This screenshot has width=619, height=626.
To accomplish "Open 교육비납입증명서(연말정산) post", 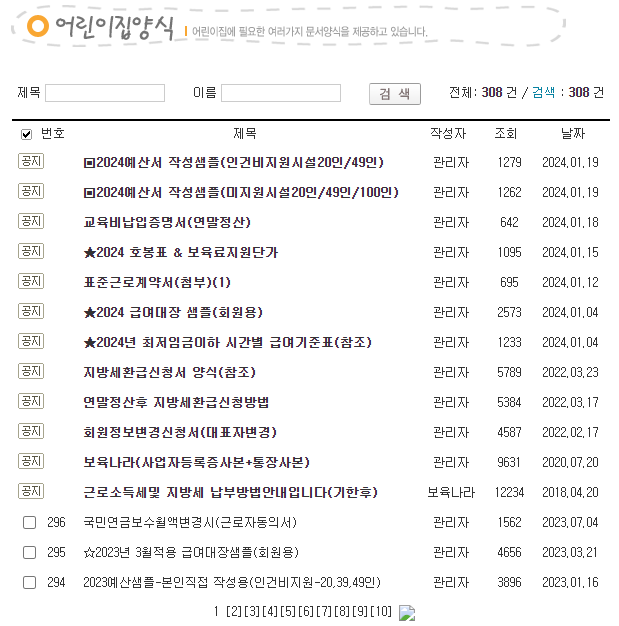I will pos(167,222).
